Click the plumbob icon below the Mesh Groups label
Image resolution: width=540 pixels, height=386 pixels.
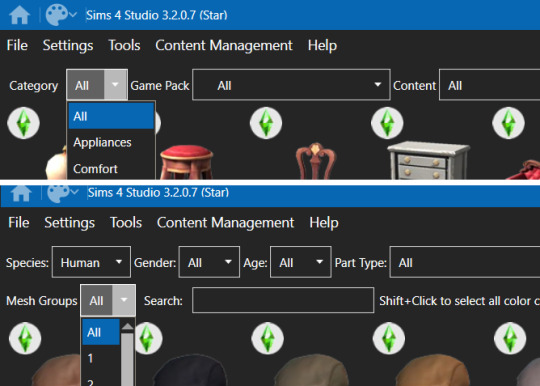point(25,338)
